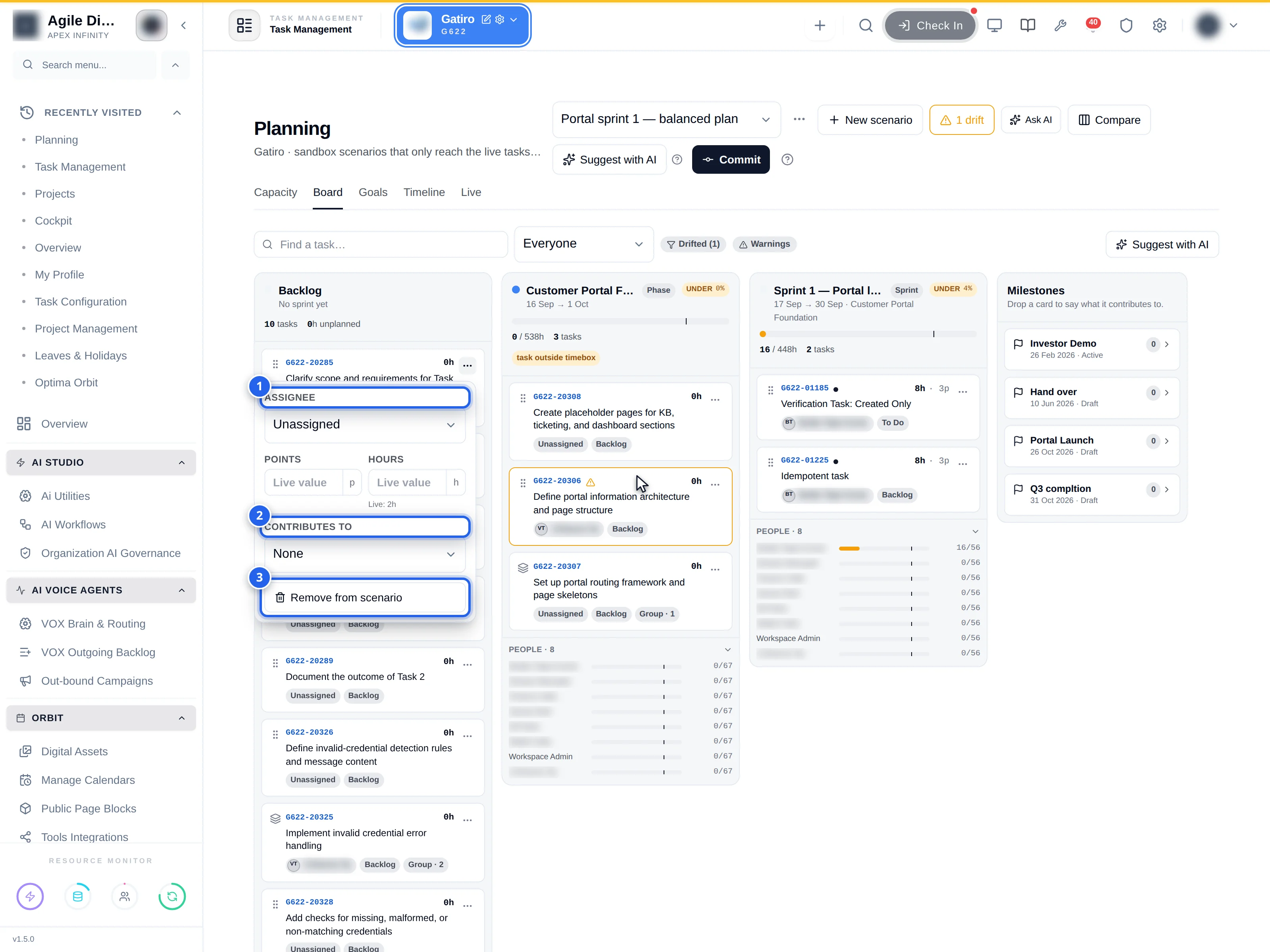
Task: Open the Task Management module grid icon
Action: click(244, 25)
